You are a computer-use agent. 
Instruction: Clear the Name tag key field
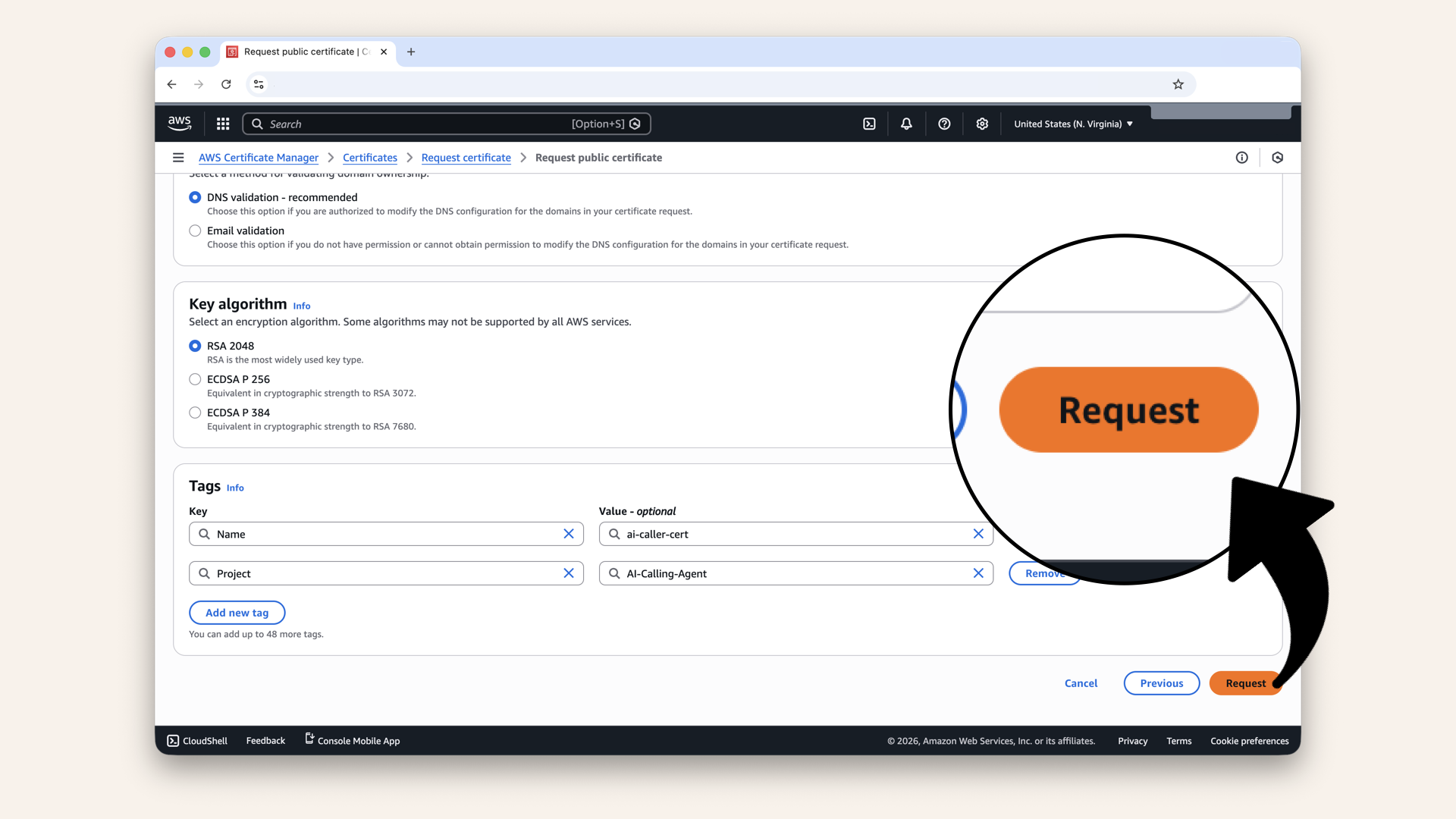click(569, 534)
